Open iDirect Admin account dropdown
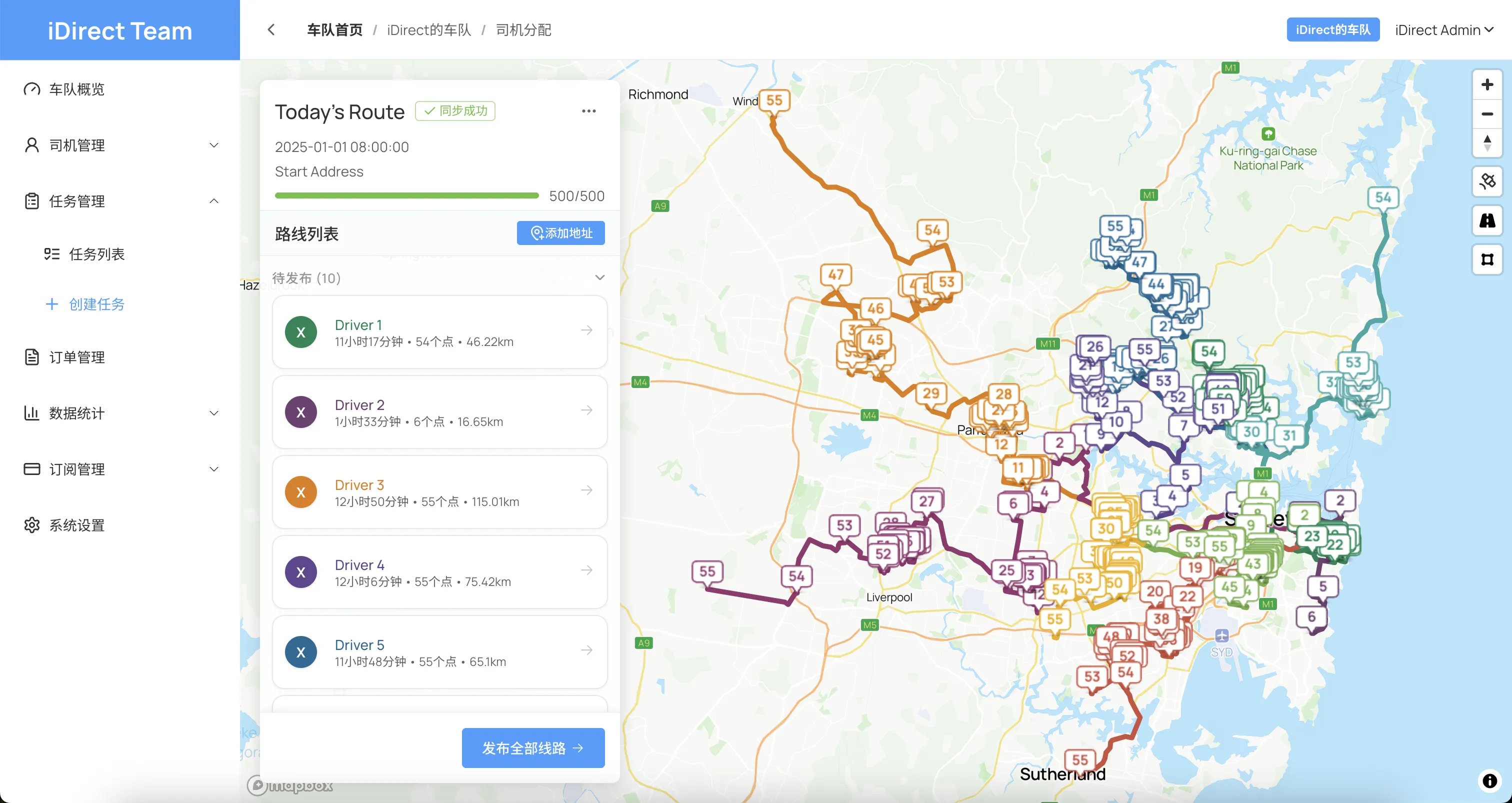The image size is (1512, 803). coord(1443,30)
